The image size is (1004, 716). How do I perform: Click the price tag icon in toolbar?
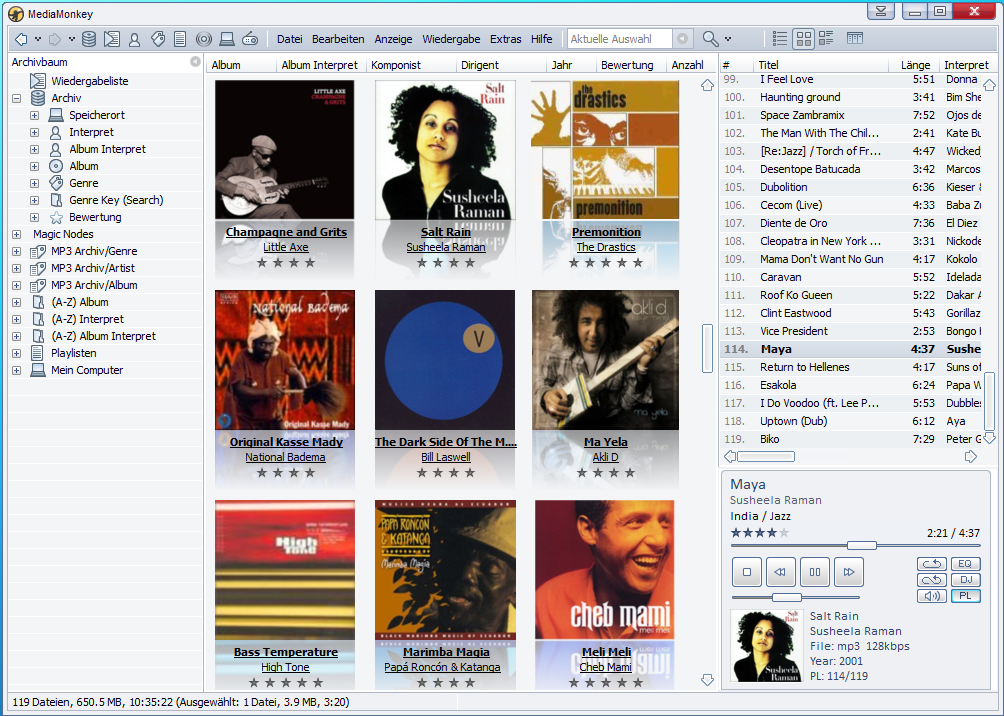(158, 39)
